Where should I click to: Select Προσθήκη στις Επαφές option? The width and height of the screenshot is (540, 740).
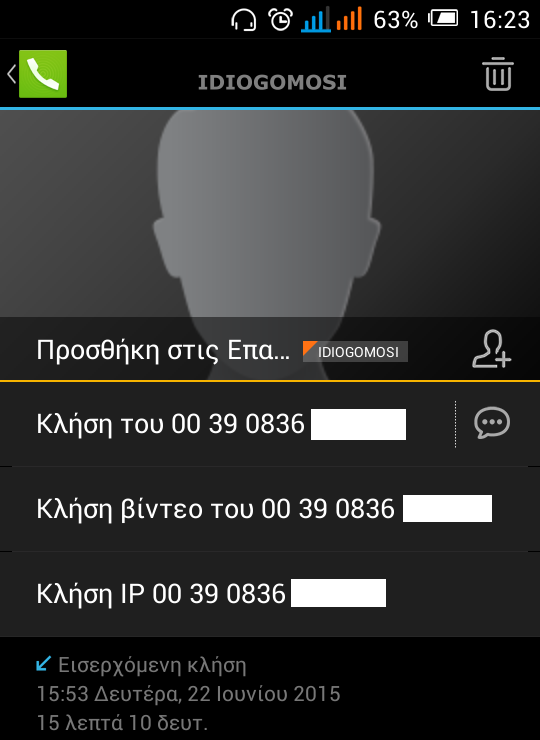click(270, 349)
